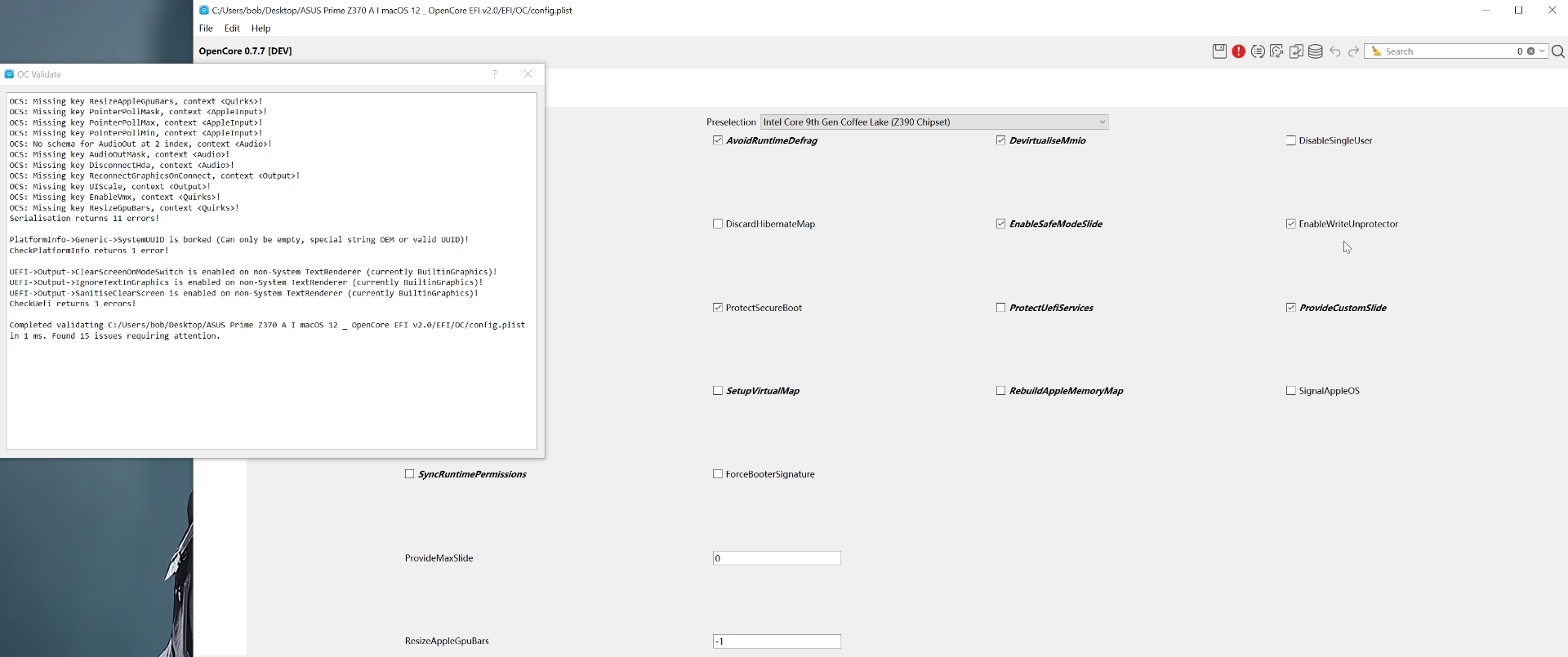Image resolution: width=1568 pixels, height=657 pixels.
Task: Click the 'CheckUefi returns 3 errors!' line
Action: click(x=73, y=304)
